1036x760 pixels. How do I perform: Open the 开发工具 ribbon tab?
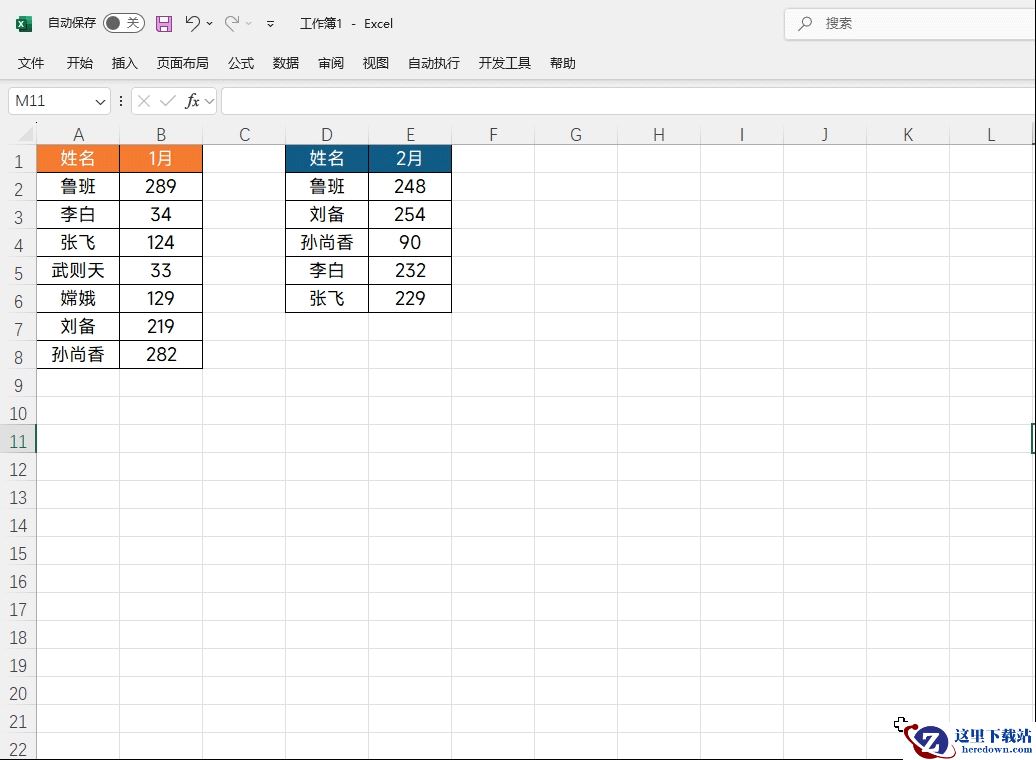[505, 63]
